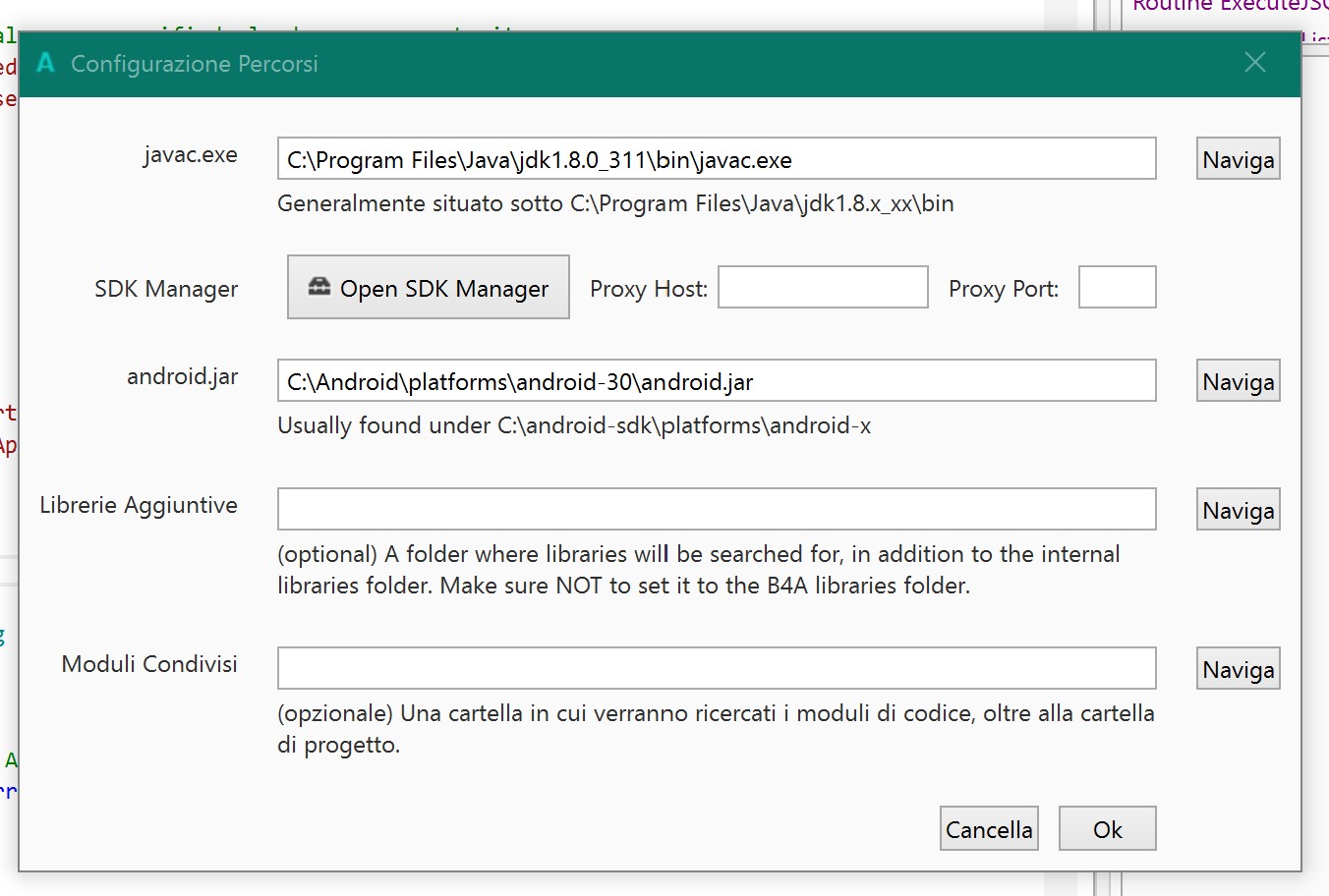Viewport: 1329px width, 896px height.
Task: Hit Naviga beside the Moduli Condivisi field
Action: [x=1238, y=669]
